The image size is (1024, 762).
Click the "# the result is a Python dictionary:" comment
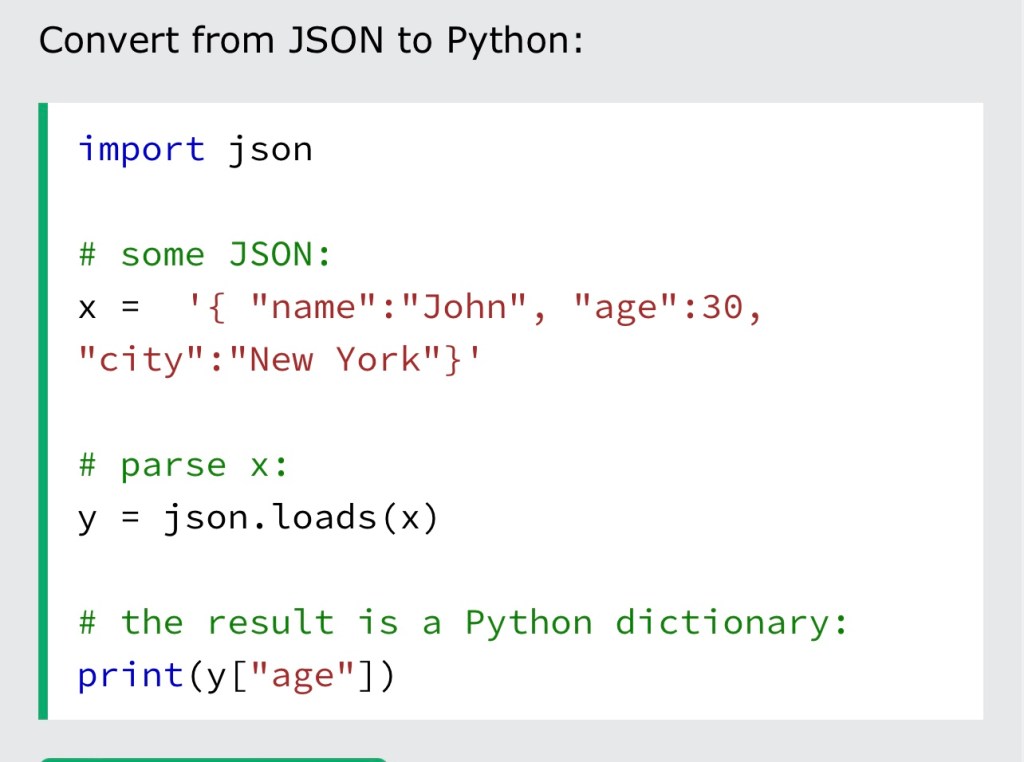pos(463,623)
